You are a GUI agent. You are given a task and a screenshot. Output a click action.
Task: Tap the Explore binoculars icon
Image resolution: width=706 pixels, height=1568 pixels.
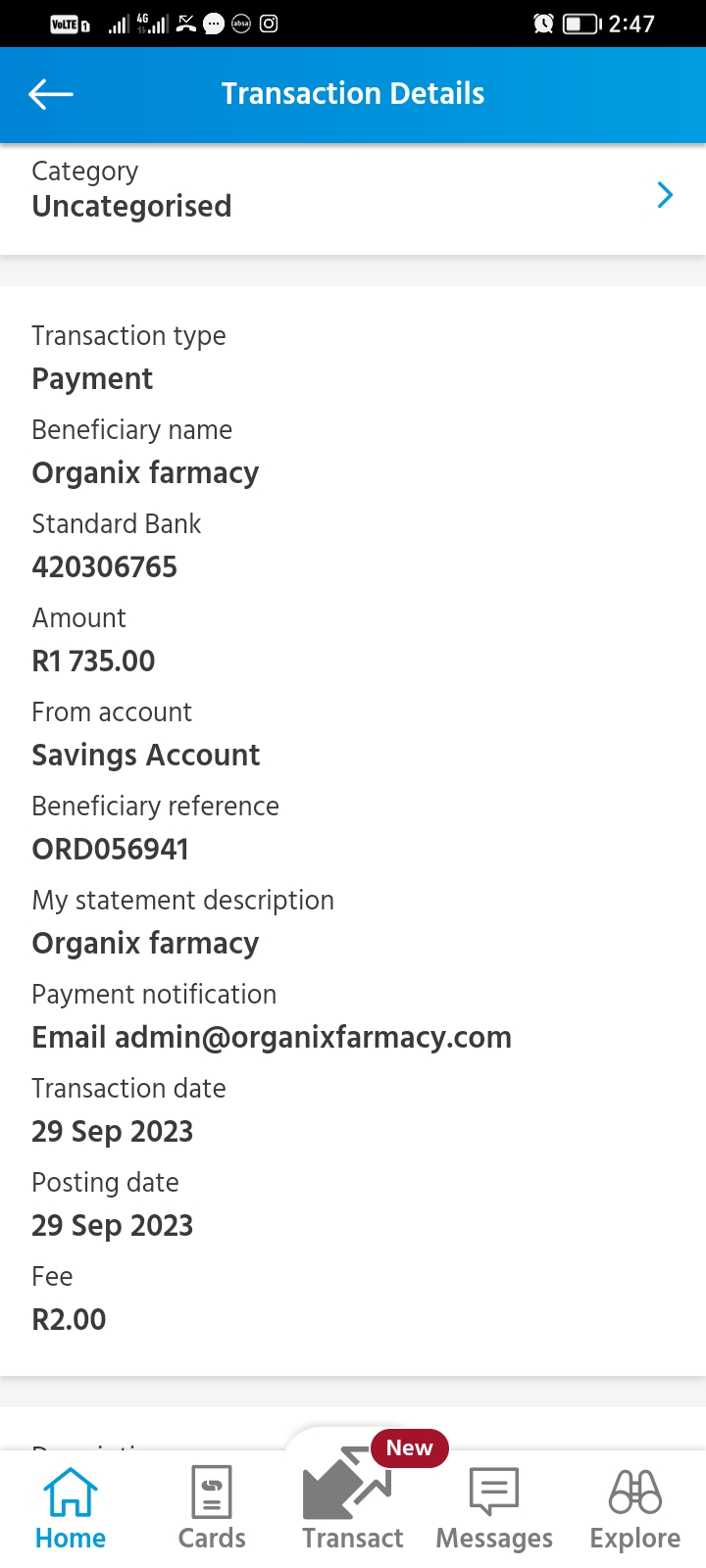[x=635, y=1492]
